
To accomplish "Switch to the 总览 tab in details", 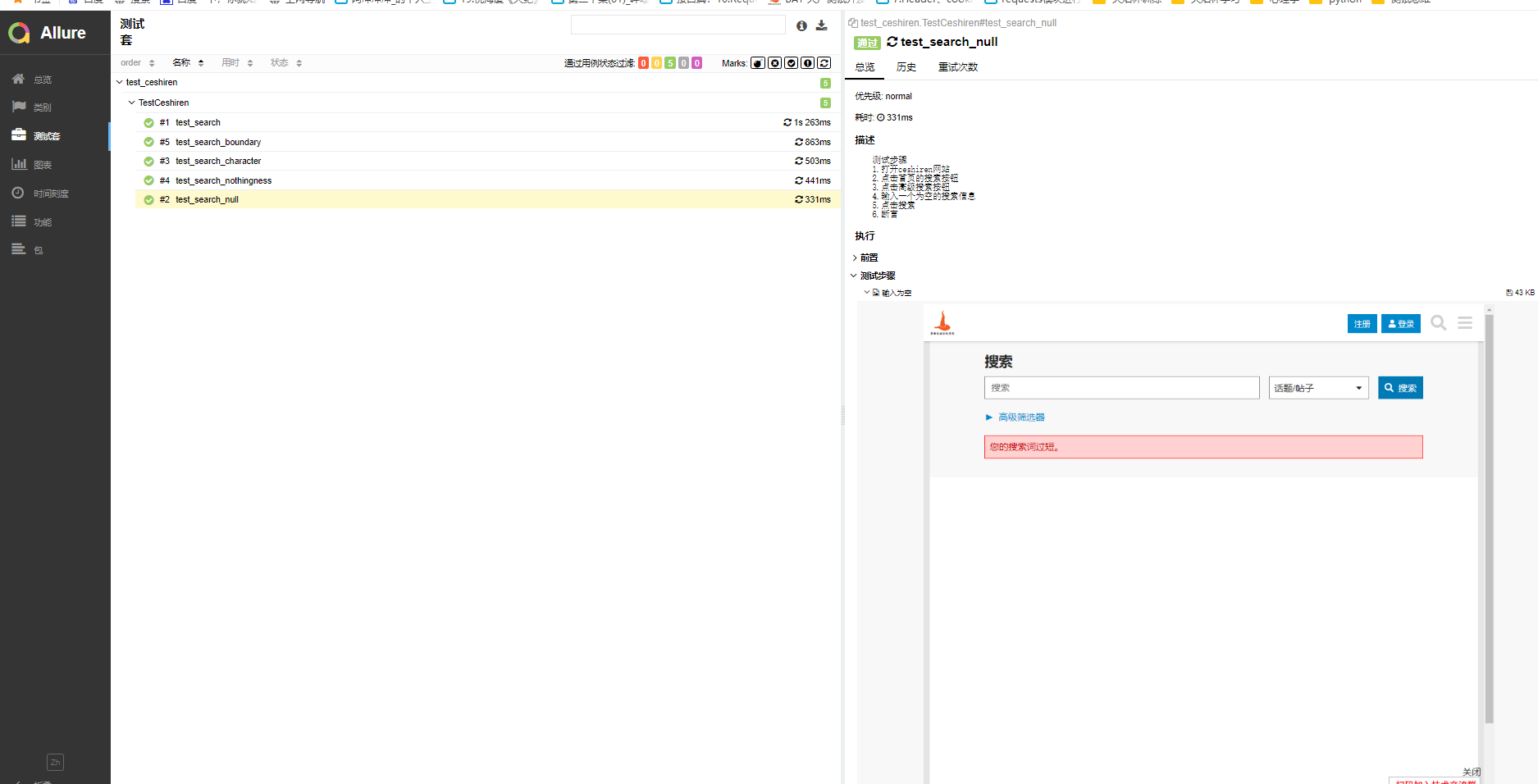I will (x=865, y=67).
